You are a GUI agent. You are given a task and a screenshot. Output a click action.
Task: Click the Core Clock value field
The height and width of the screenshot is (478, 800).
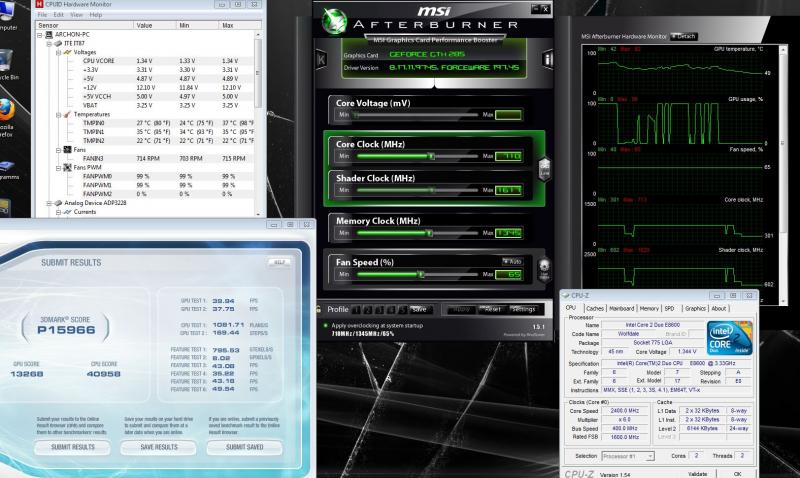(x=508, y=156)
